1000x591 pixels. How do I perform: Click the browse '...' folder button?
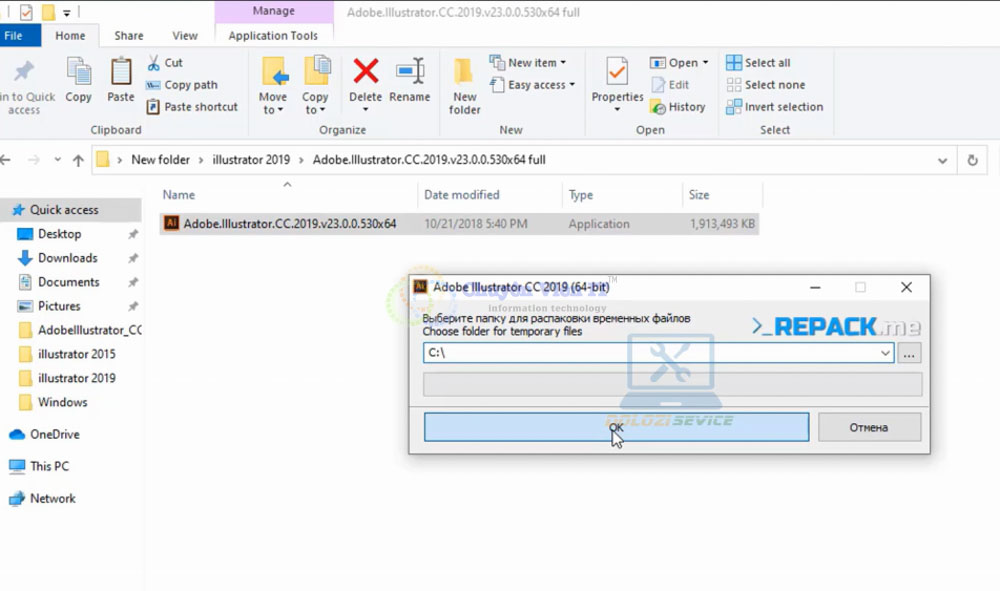[x=909, y=353]
